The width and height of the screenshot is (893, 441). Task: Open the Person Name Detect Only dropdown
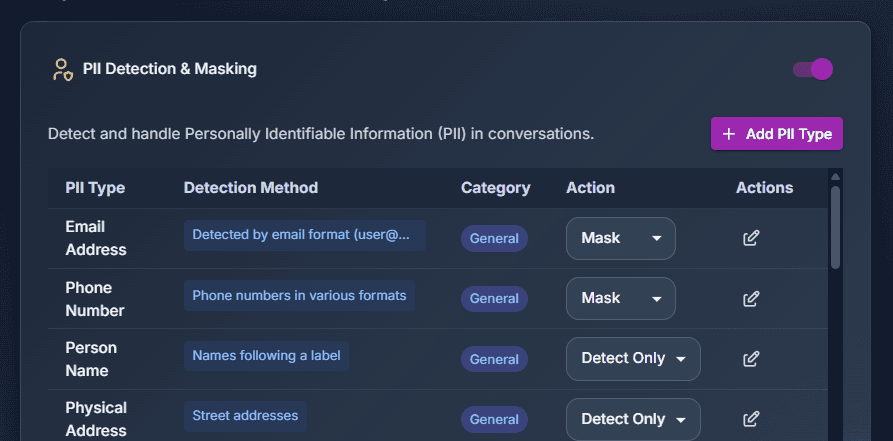pyautogui.click(x=633, y=359)
